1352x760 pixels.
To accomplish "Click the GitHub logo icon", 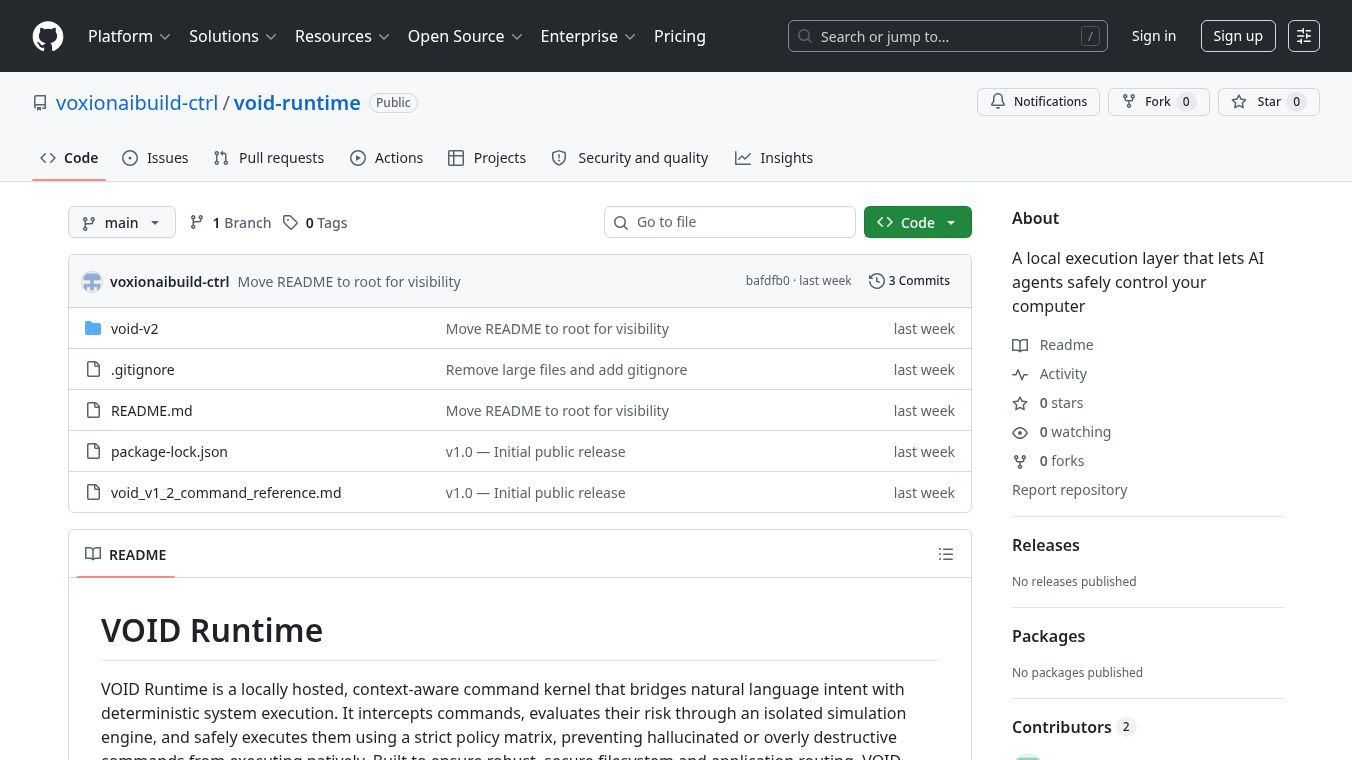I will click(x=48, y=36).
